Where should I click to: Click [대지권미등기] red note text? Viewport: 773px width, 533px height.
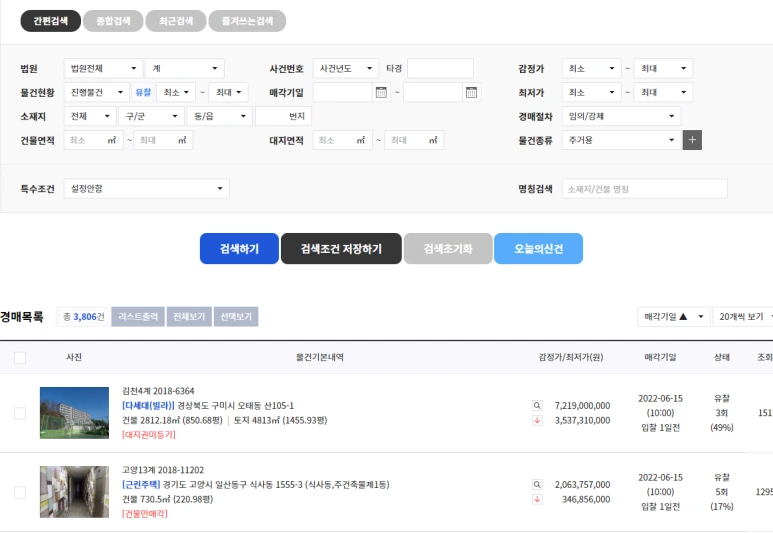pyautogui.click(x=148, y=434)
